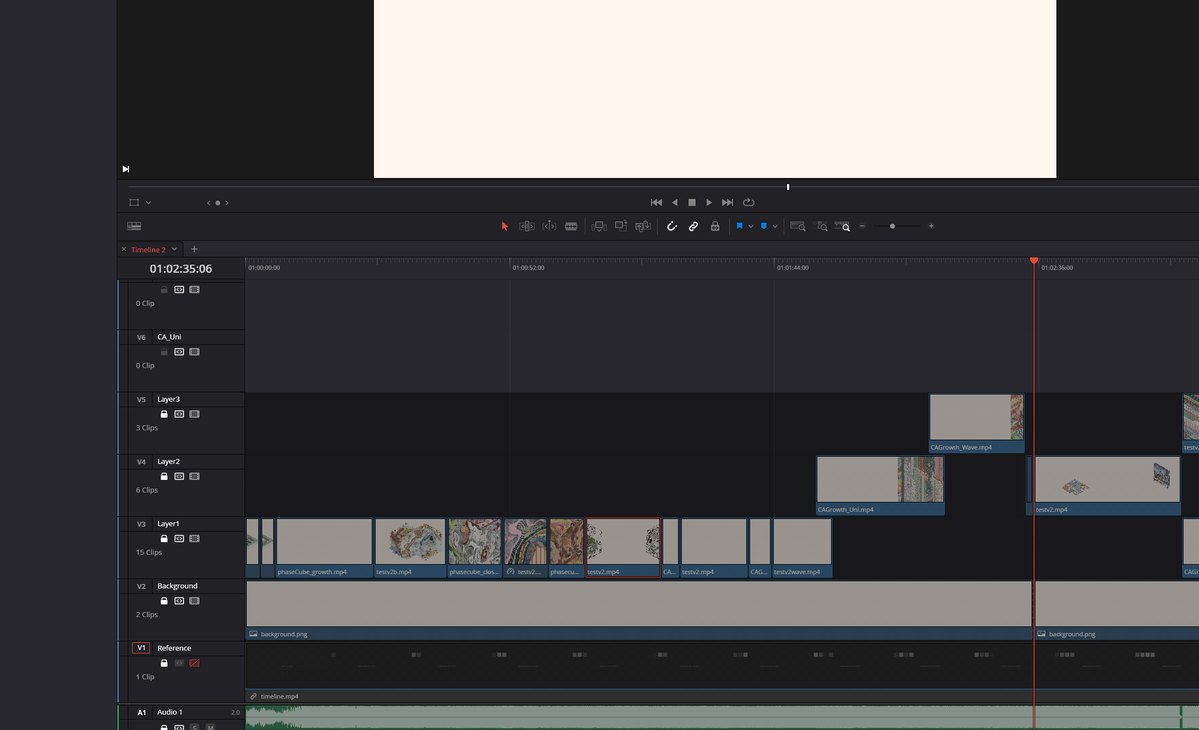Click the Insert Clip icon
Screen dimensions: 1199x730
[x=600, y=226]
